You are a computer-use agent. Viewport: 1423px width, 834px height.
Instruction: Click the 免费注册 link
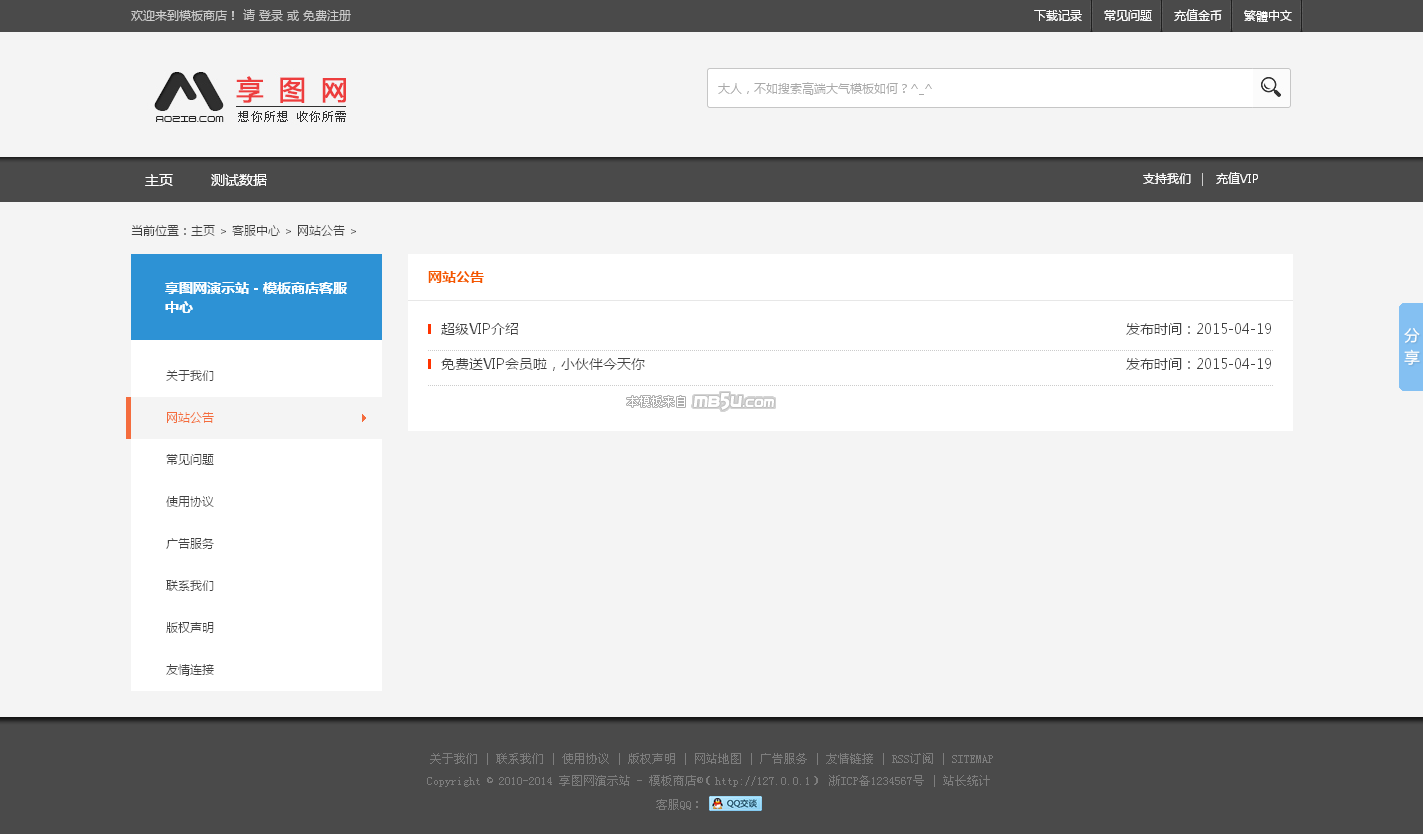(326, 16)
